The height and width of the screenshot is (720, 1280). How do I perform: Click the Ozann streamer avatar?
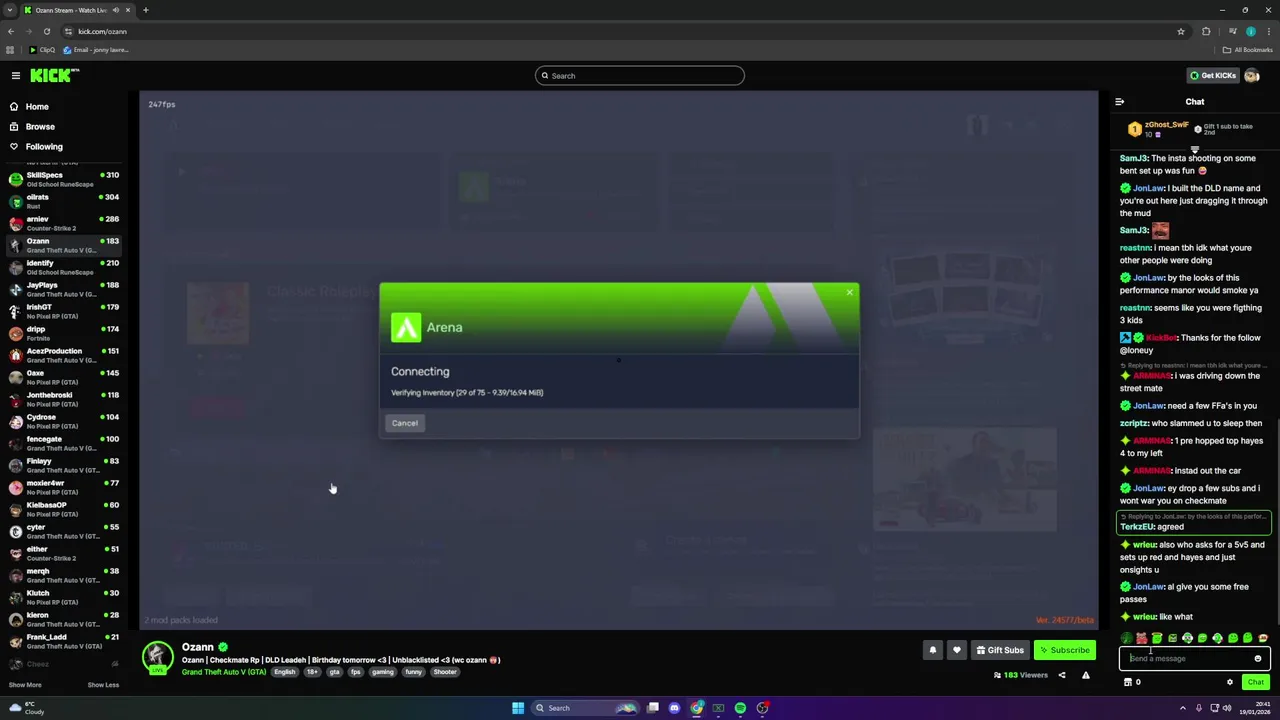pyautogui.click(x=157, y=657)
